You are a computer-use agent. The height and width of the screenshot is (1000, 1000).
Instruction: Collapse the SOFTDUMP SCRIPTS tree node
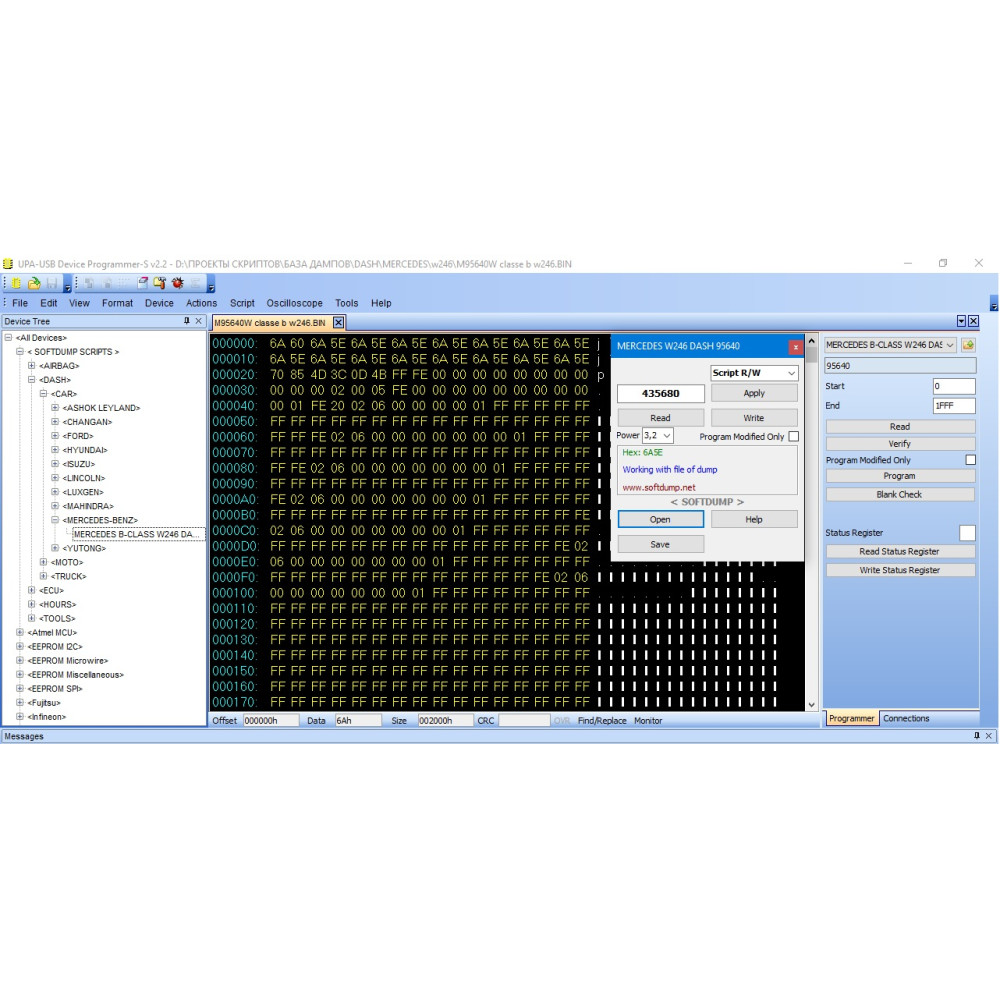click(20, 351)
